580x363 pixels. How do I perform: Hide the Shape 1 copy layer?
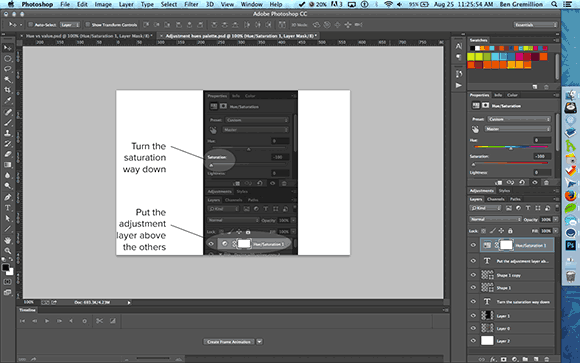(x=473, y=275)
